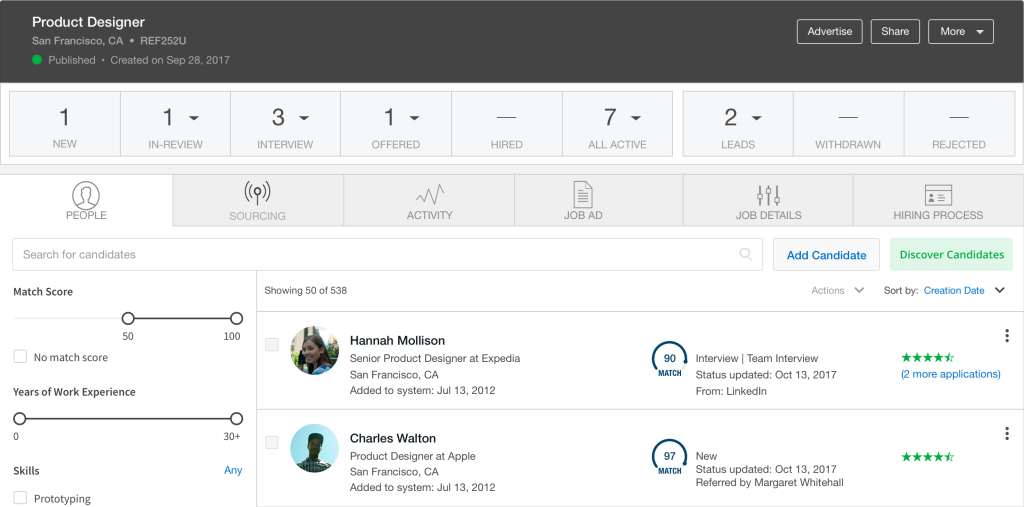The image size is (1024, 507).
Task: Open the Sourcing broadcast icon tab
Action: [x=257, y=193]
